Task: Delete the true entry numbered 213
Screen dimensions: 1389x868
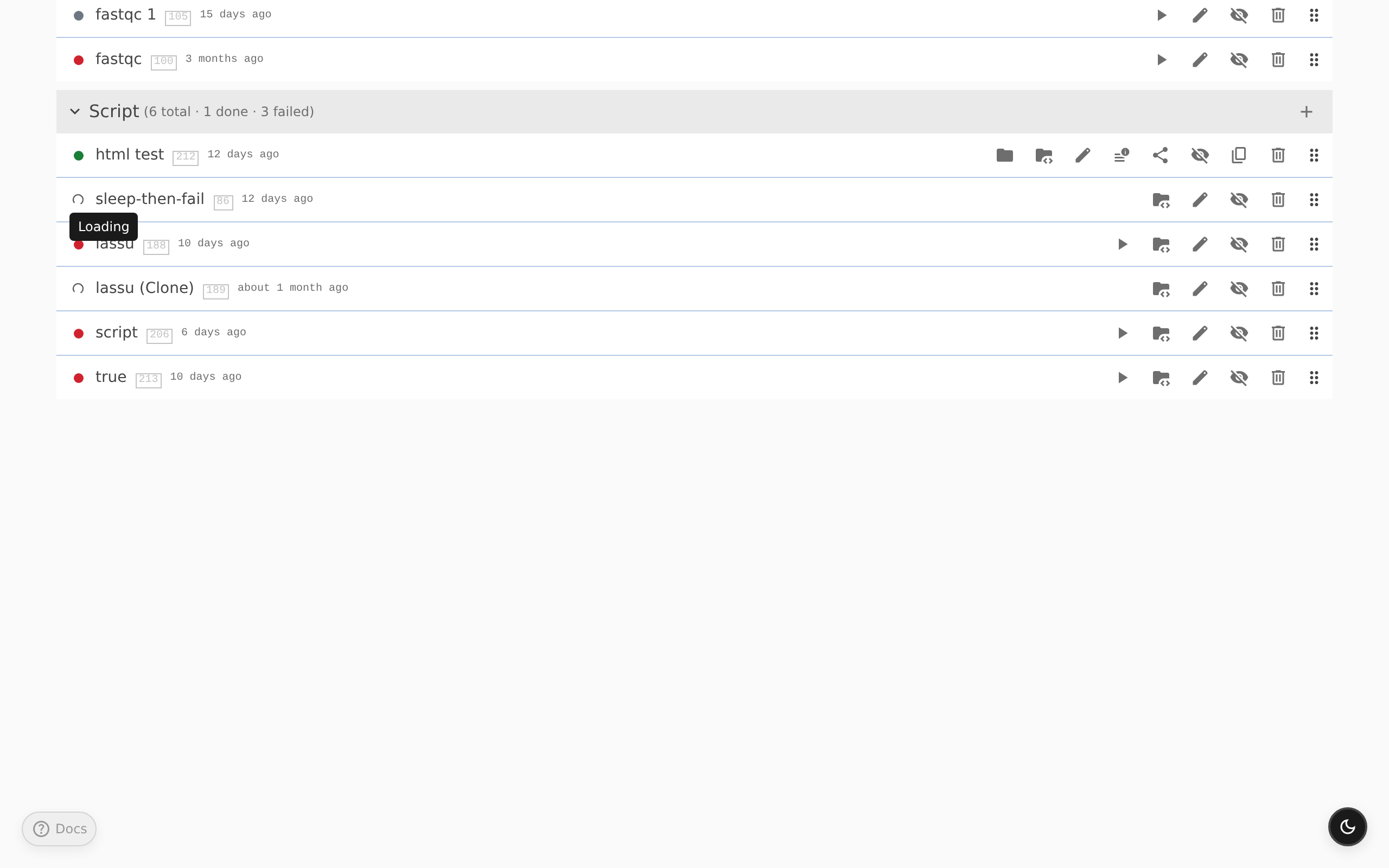Action: coord(1278,378)
